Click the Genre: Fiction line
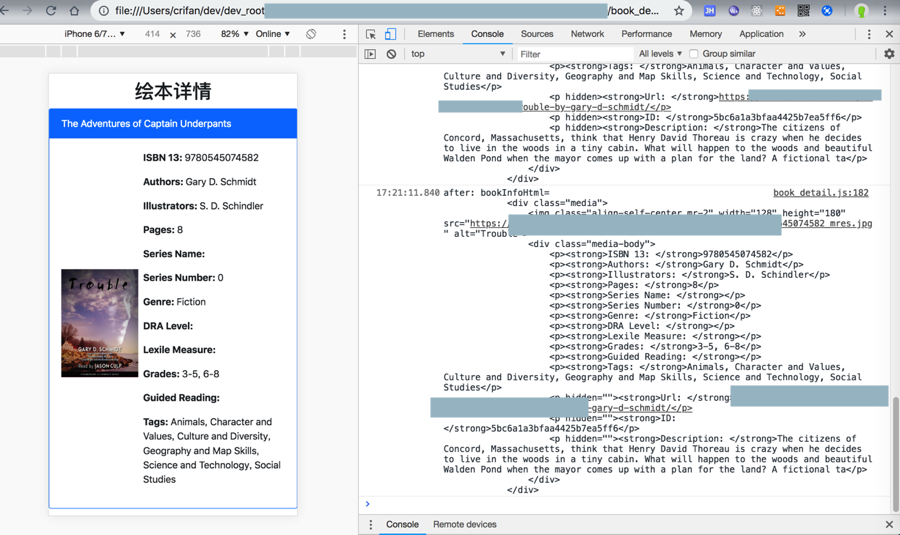Viewport: 900px width, 535px height. click(x=174, y=301)
